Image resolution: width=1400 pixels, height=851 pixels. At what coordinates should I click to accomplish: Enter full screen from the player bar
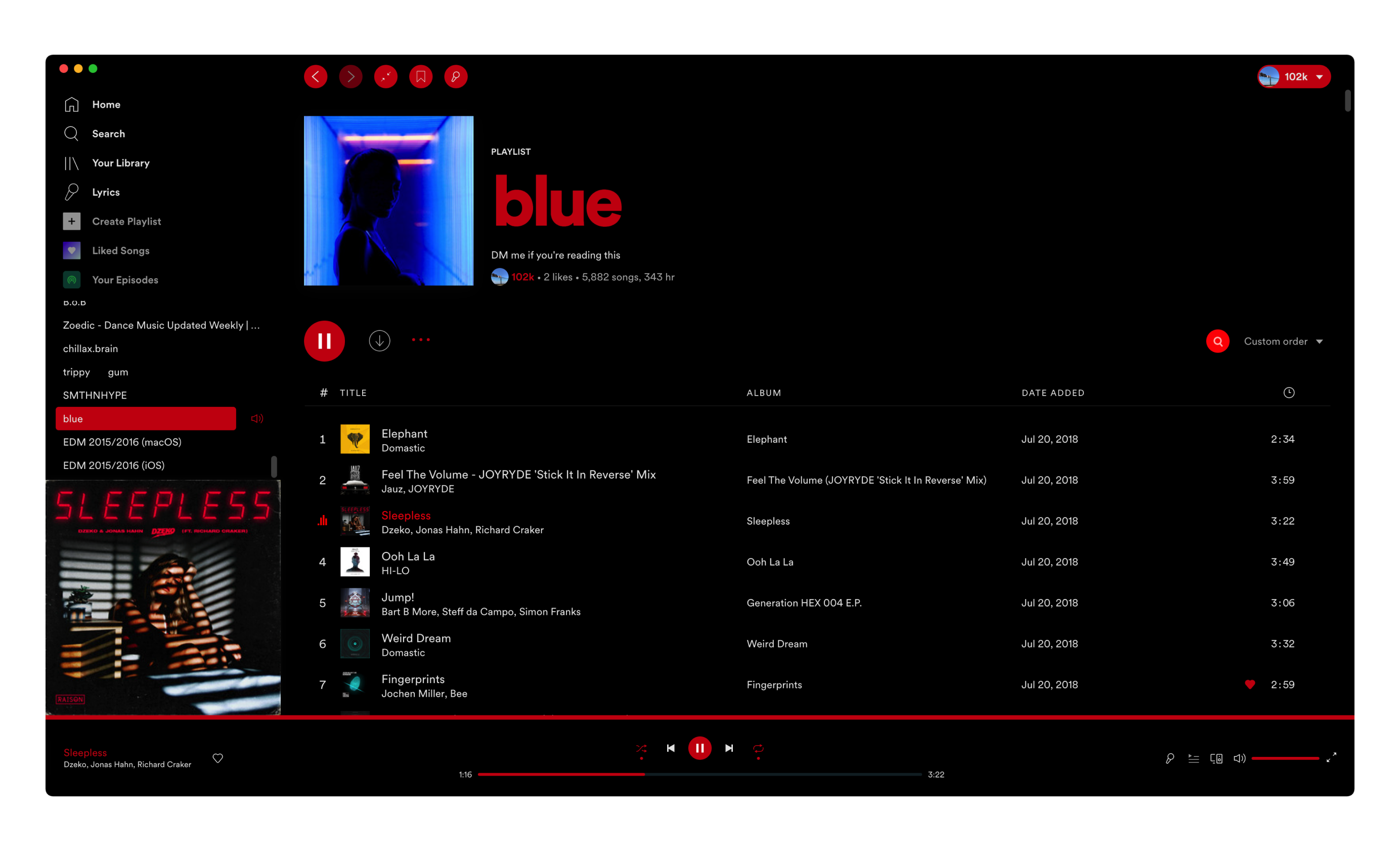pos(1331,758)
